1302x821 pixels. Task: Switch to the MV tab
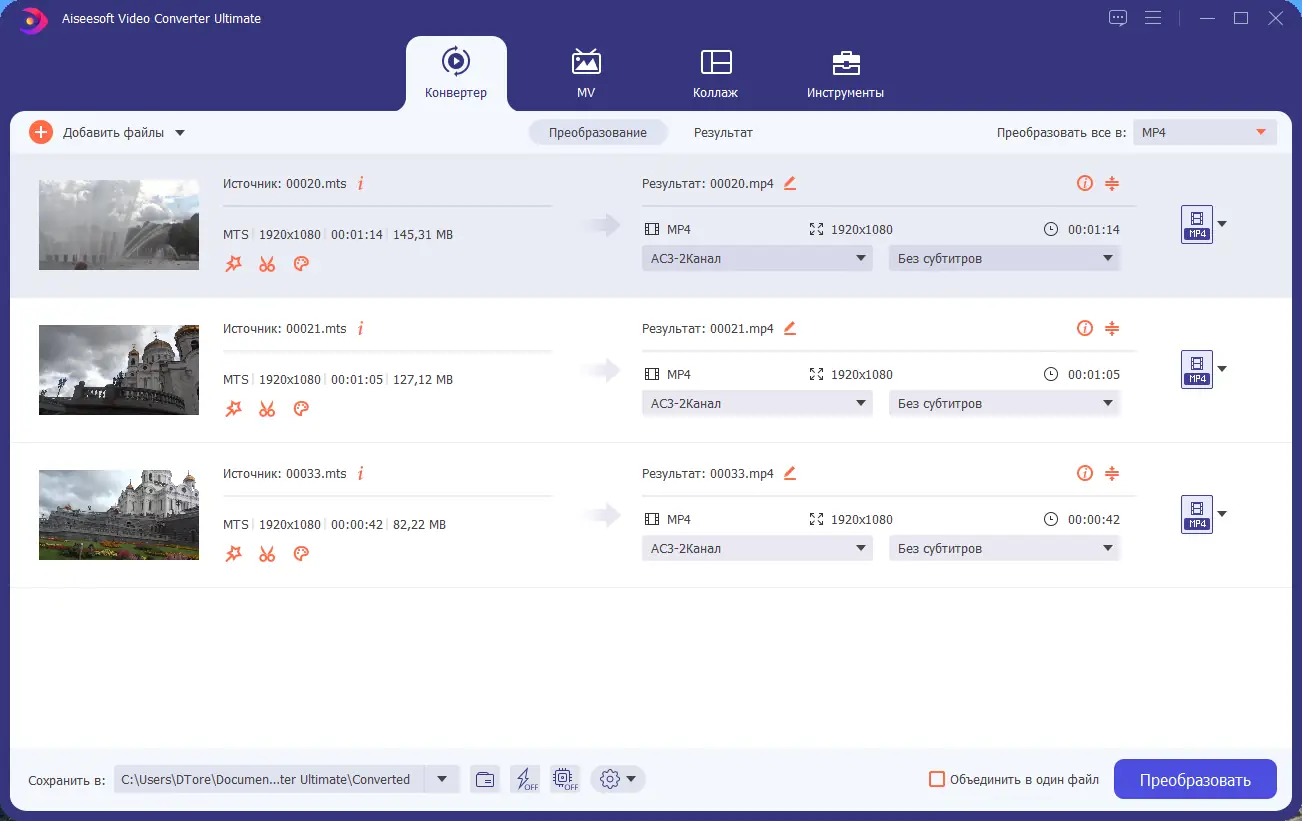(586, 73)
